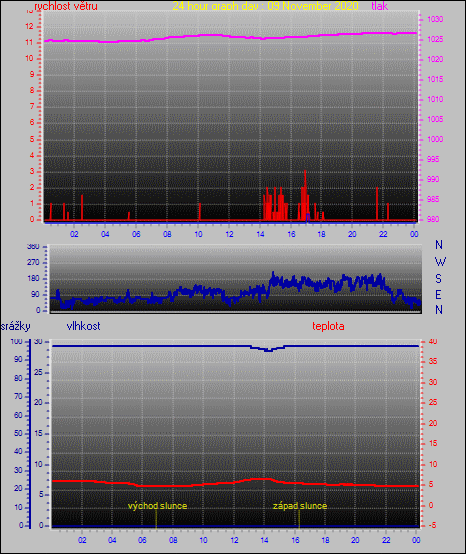The width and height of the screenshot is (466, 554).
Task: Click hour 06 on wind chart time axis
Action: tap(136, 234)
